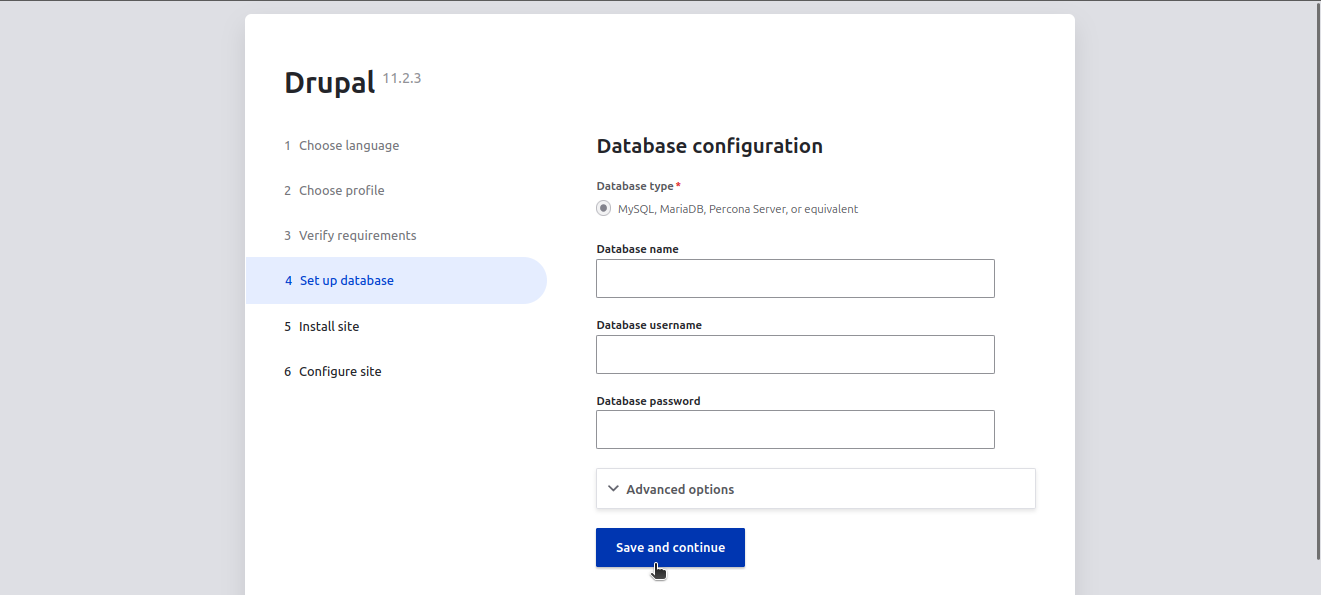Collapse the Advanced options disclosure triangle
The width and height of the screenshot is (1321, 595).
pyautogui.click(x=613, y=488)
